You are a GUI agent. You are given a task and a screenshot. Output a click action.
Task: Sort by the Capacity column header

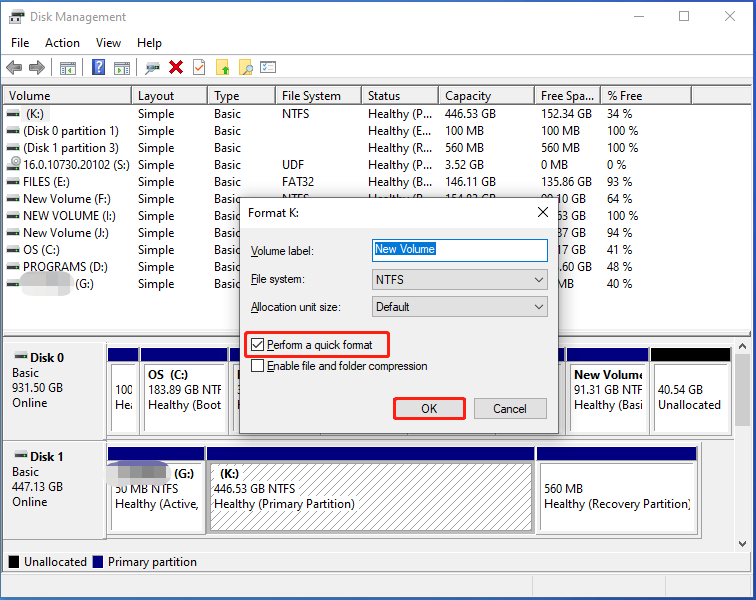tap(486, 95)
